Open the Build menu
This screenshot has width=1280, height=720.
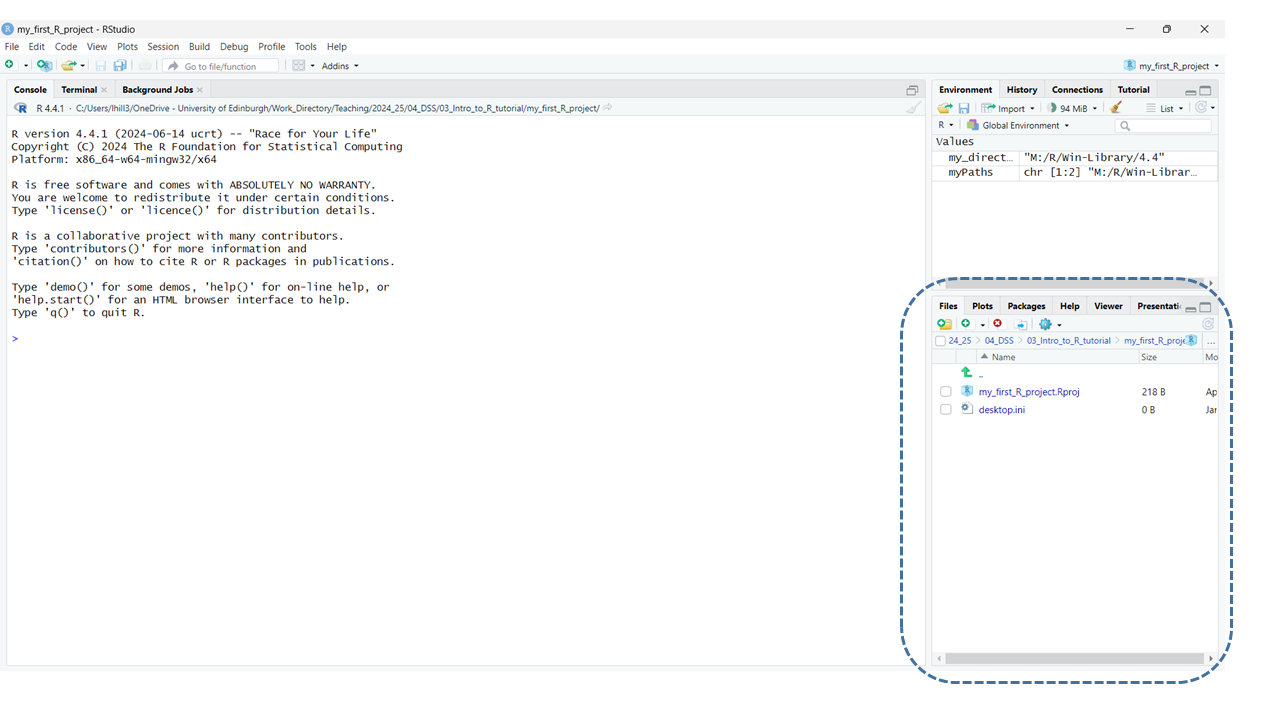(199, 47)
